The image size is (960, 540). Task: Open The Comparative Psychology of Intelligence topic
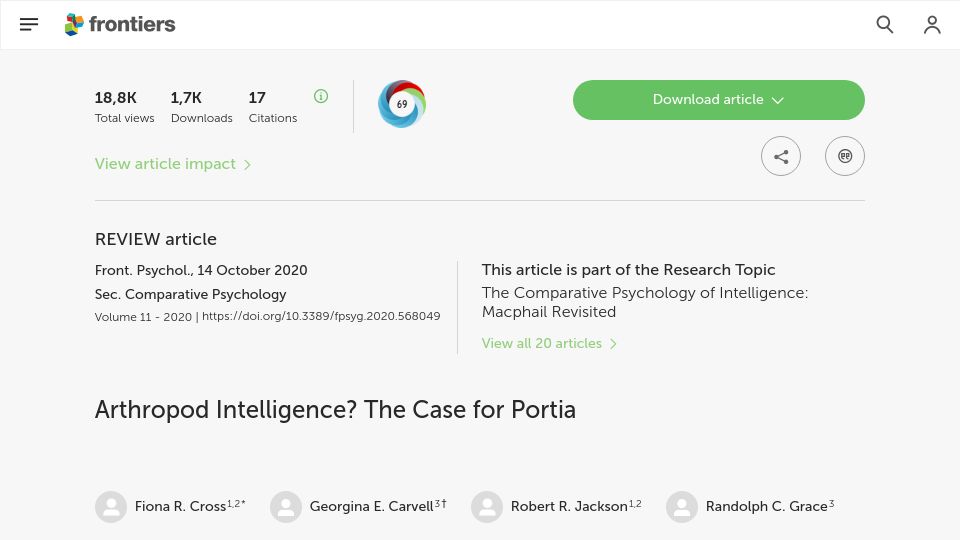pos(645,302)
